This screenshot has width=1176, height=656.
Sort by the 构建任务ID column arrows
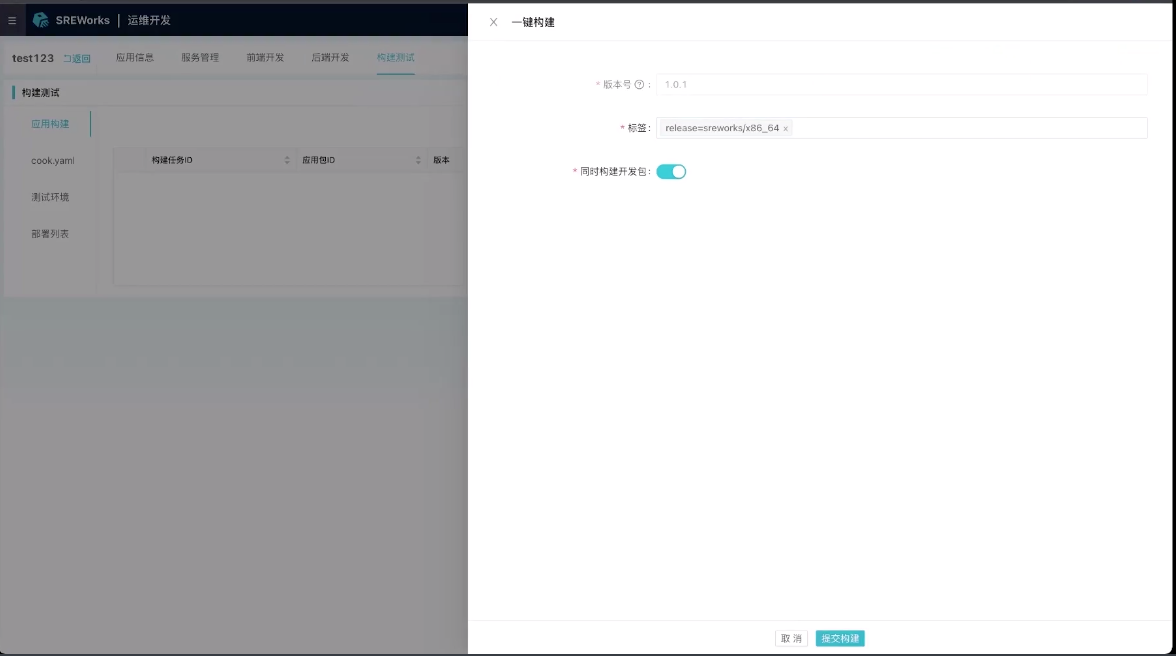287,160
